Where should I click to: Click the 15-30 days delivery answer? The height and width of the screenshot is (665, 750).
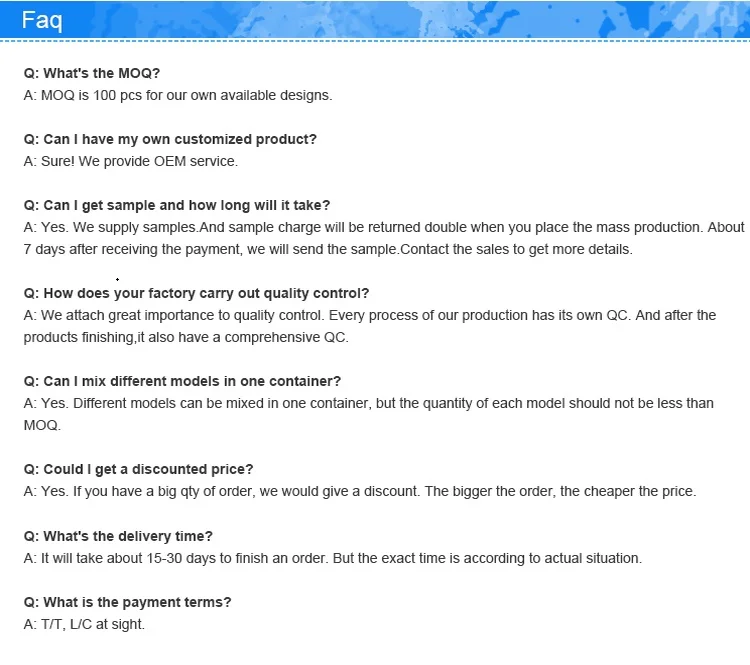click(332, 558)
